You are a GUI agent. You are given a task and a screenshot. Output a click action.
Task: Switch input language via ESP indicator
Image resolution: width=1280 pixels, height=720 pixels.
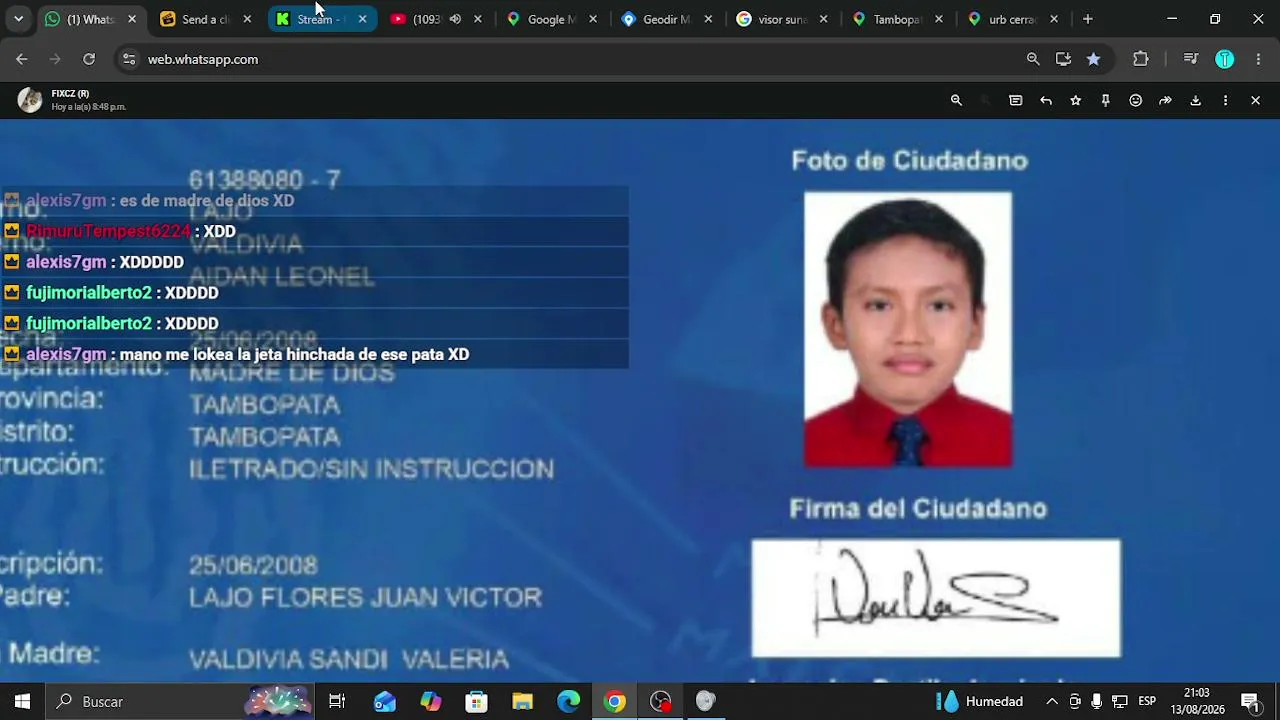(x=1147, y=701)
